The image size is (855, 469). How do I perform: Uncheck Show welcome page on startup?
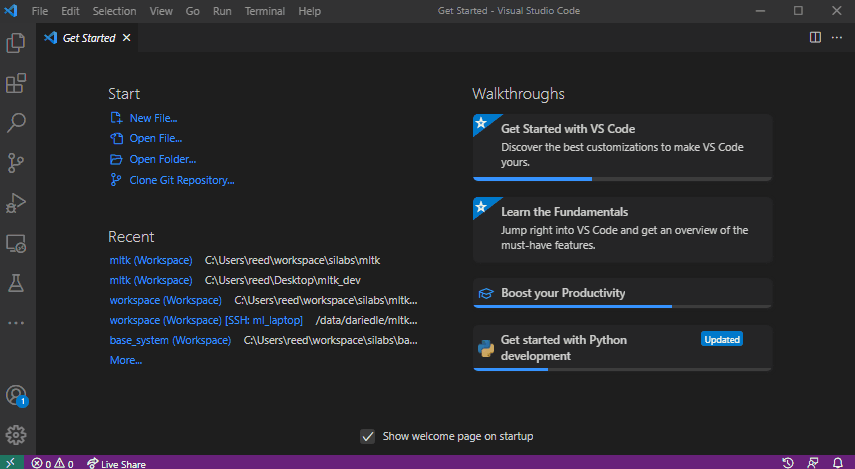point(368,436)
